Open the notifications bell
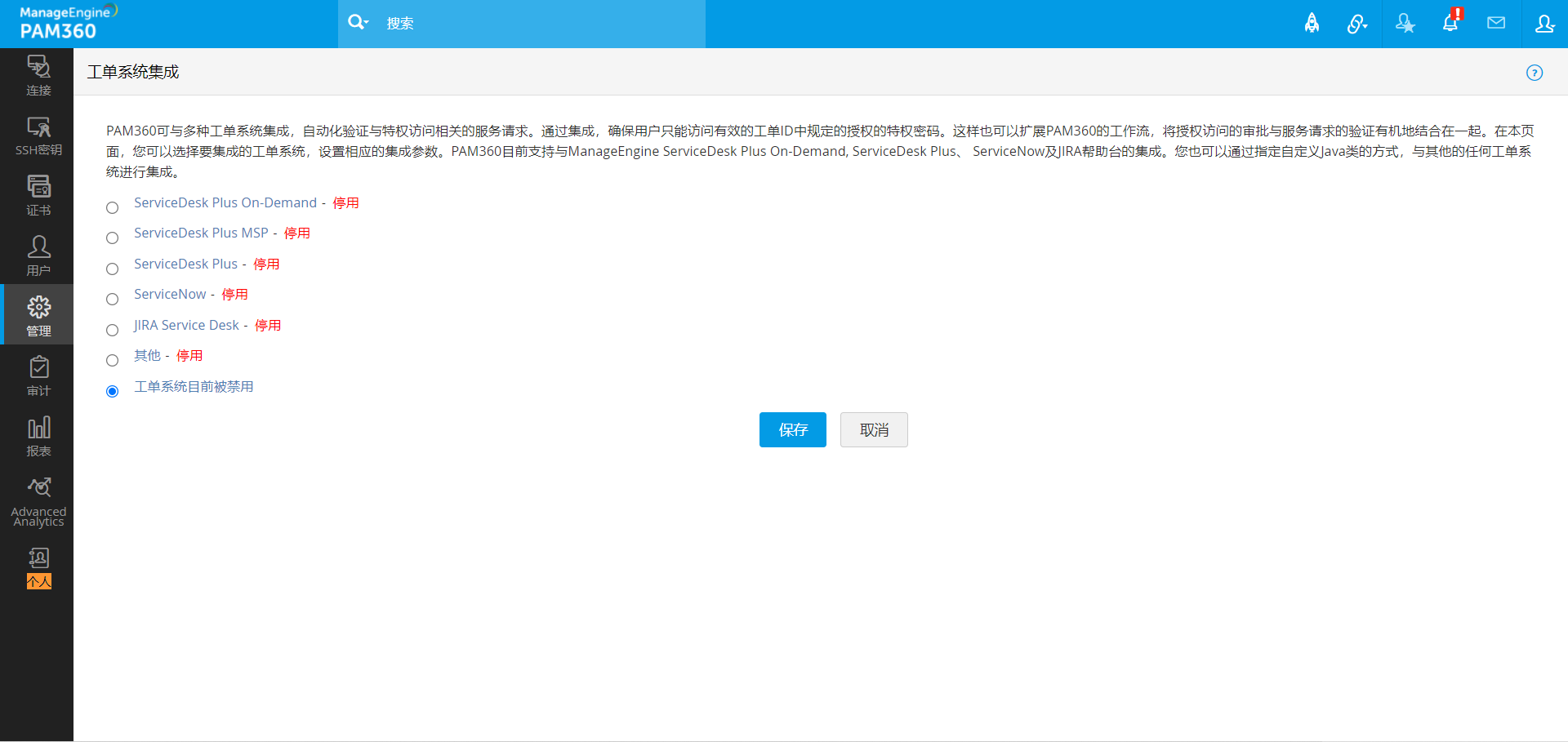 click(1450, 22)
